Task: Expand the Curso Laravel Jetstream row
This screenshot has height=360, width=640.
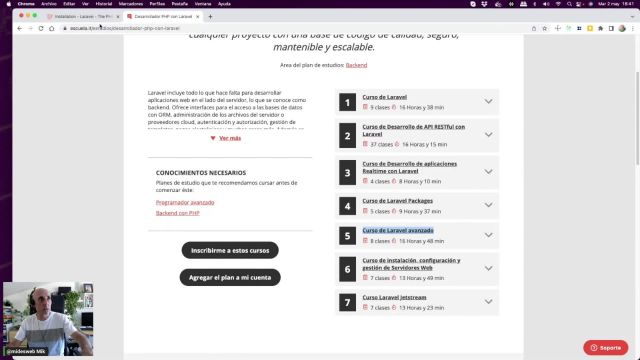Action: coord(488,302)
